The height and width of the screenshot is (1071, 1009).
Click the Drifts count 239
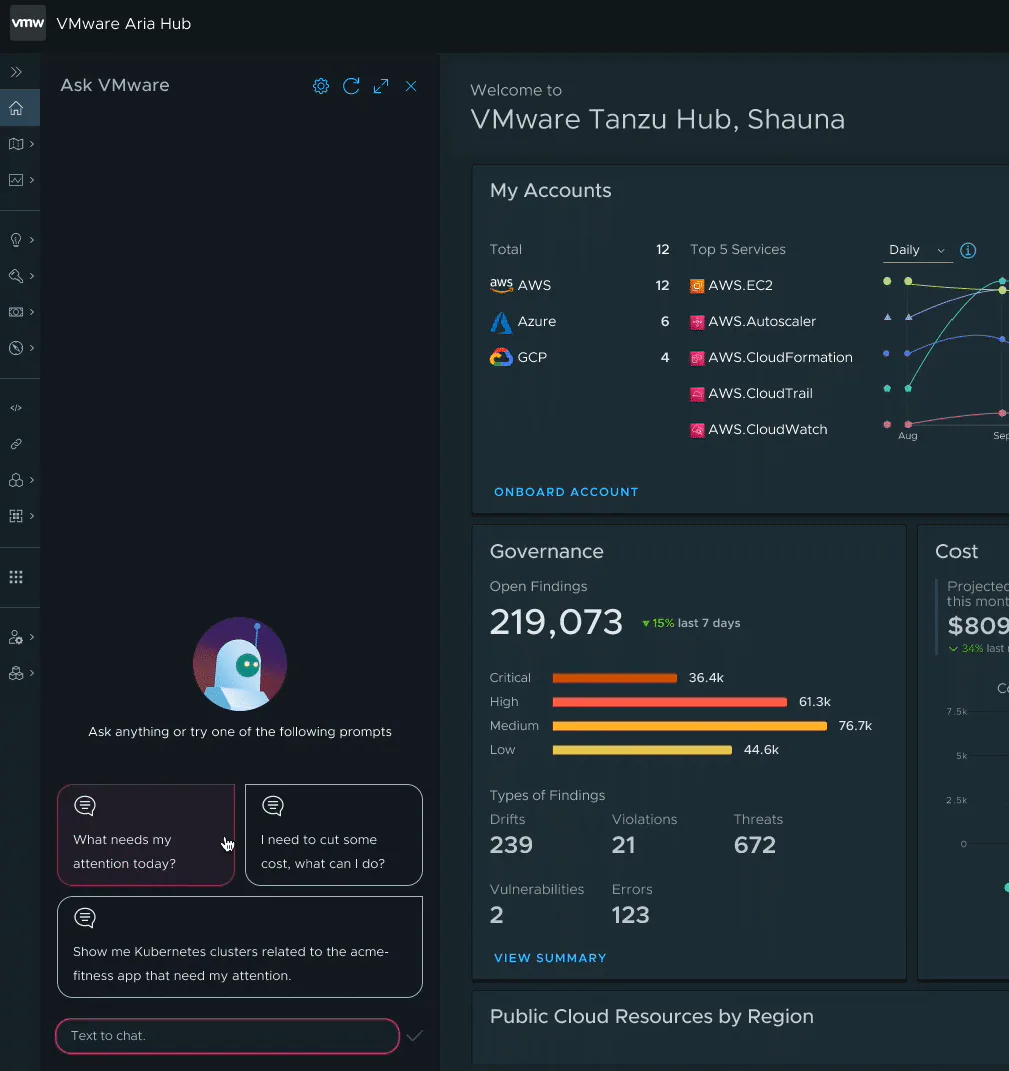tap(511, 846)
